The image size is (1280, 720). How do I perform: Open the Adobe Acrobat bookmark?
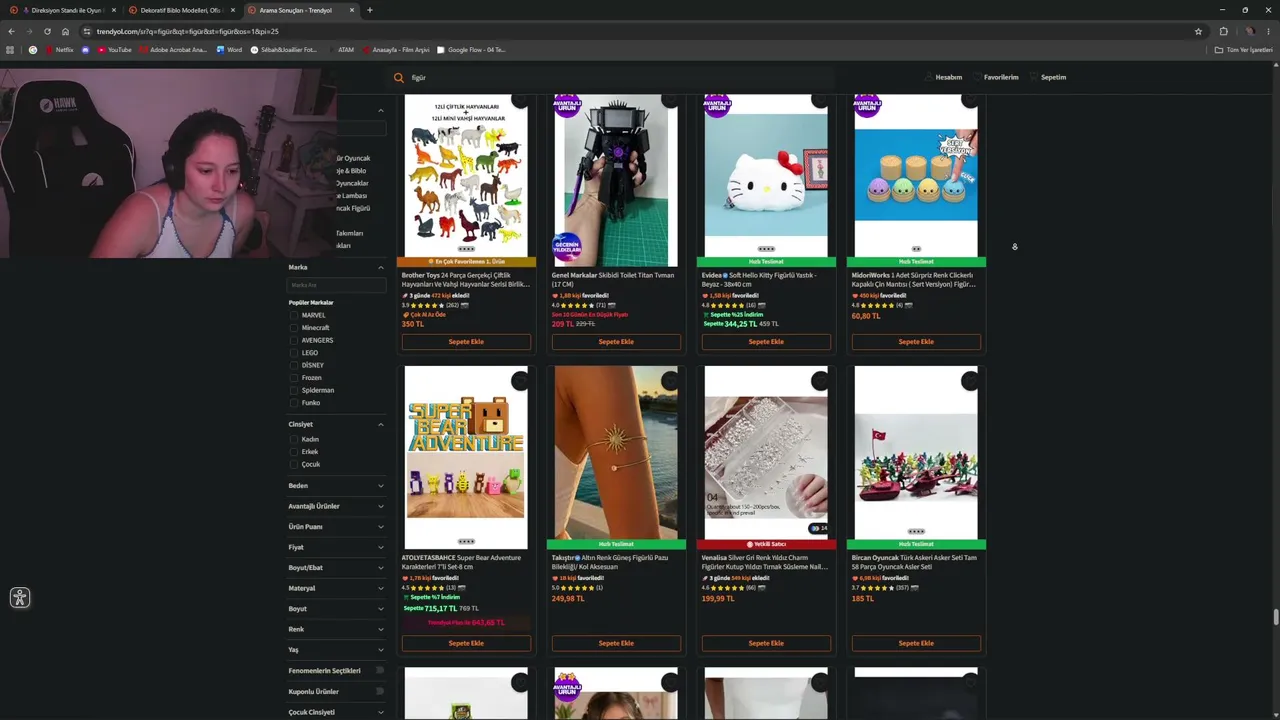coord(172,50)
